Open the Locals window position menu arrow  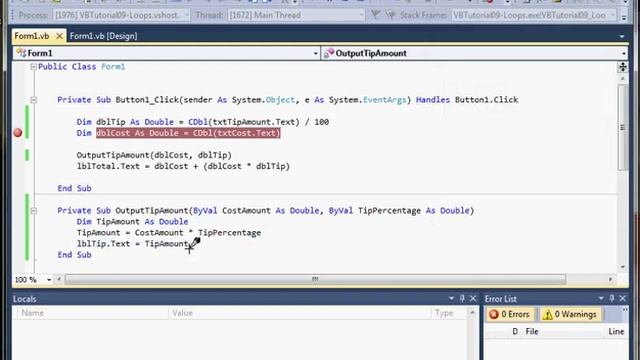(x=451, y=298)
